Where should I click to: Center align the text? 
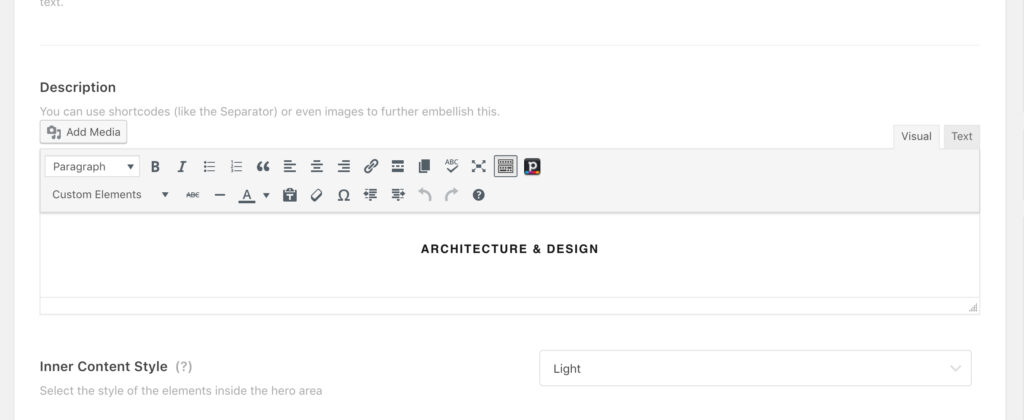[317, 167]
